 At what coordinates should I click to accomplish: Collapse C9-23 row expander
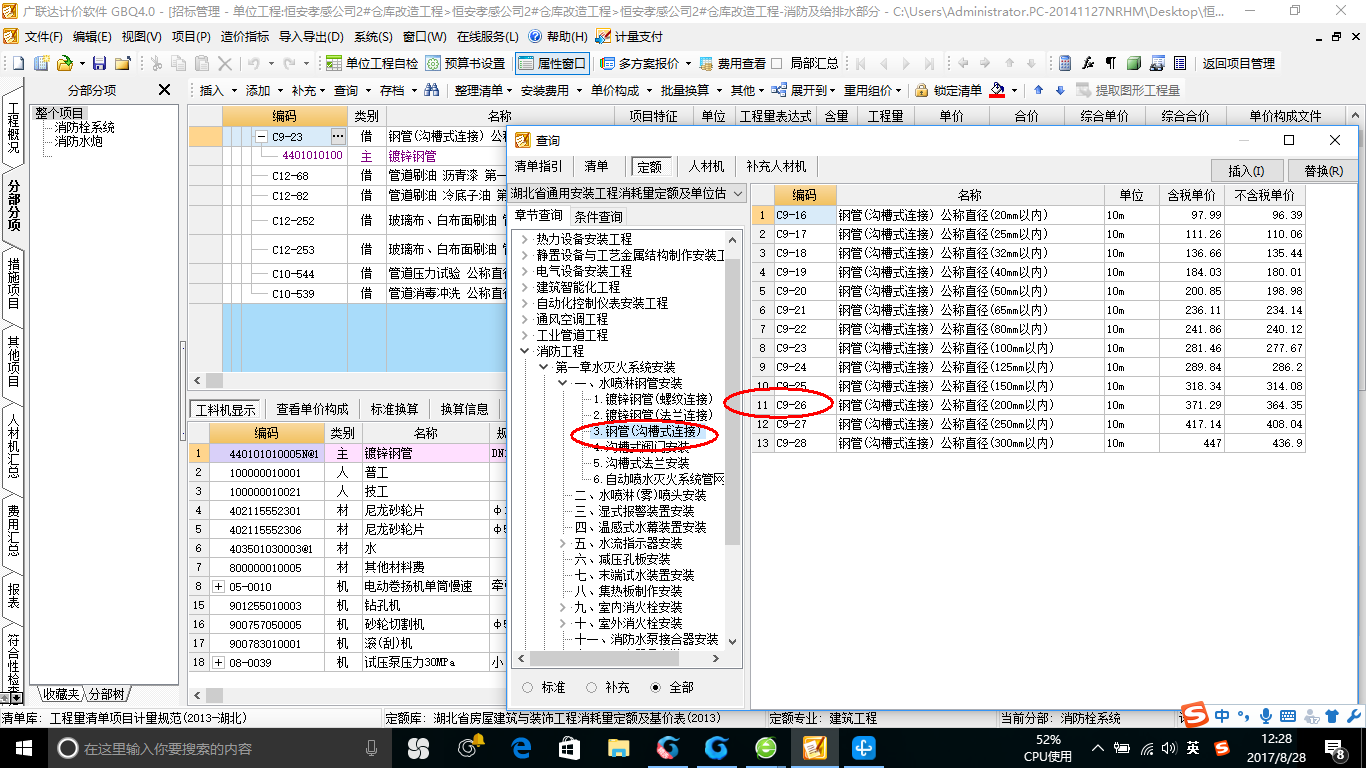tap(261, 137)
